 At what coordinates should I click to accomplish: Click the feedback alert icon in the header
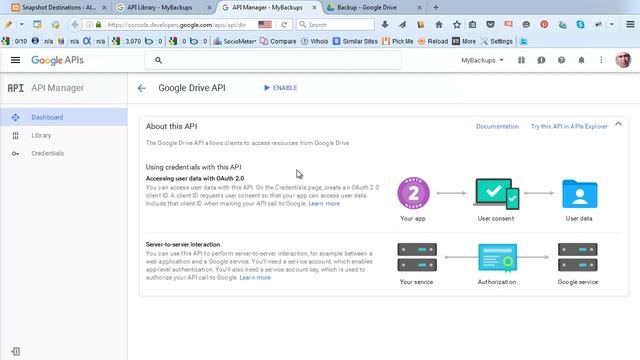click(x=541, y=60)
